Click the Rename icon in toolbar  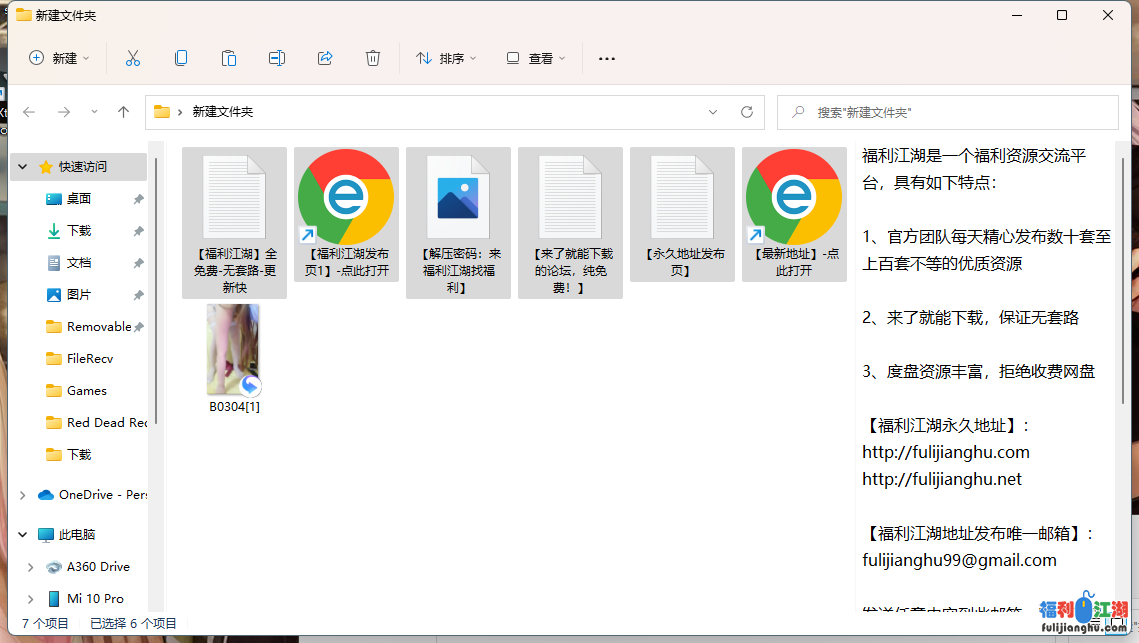click(277, 58)
